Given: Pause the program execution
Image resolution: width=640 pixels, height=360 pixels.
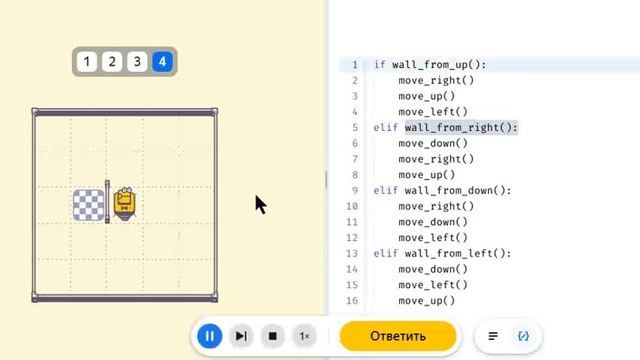Looking at the screenshot, I should point(209,336).
